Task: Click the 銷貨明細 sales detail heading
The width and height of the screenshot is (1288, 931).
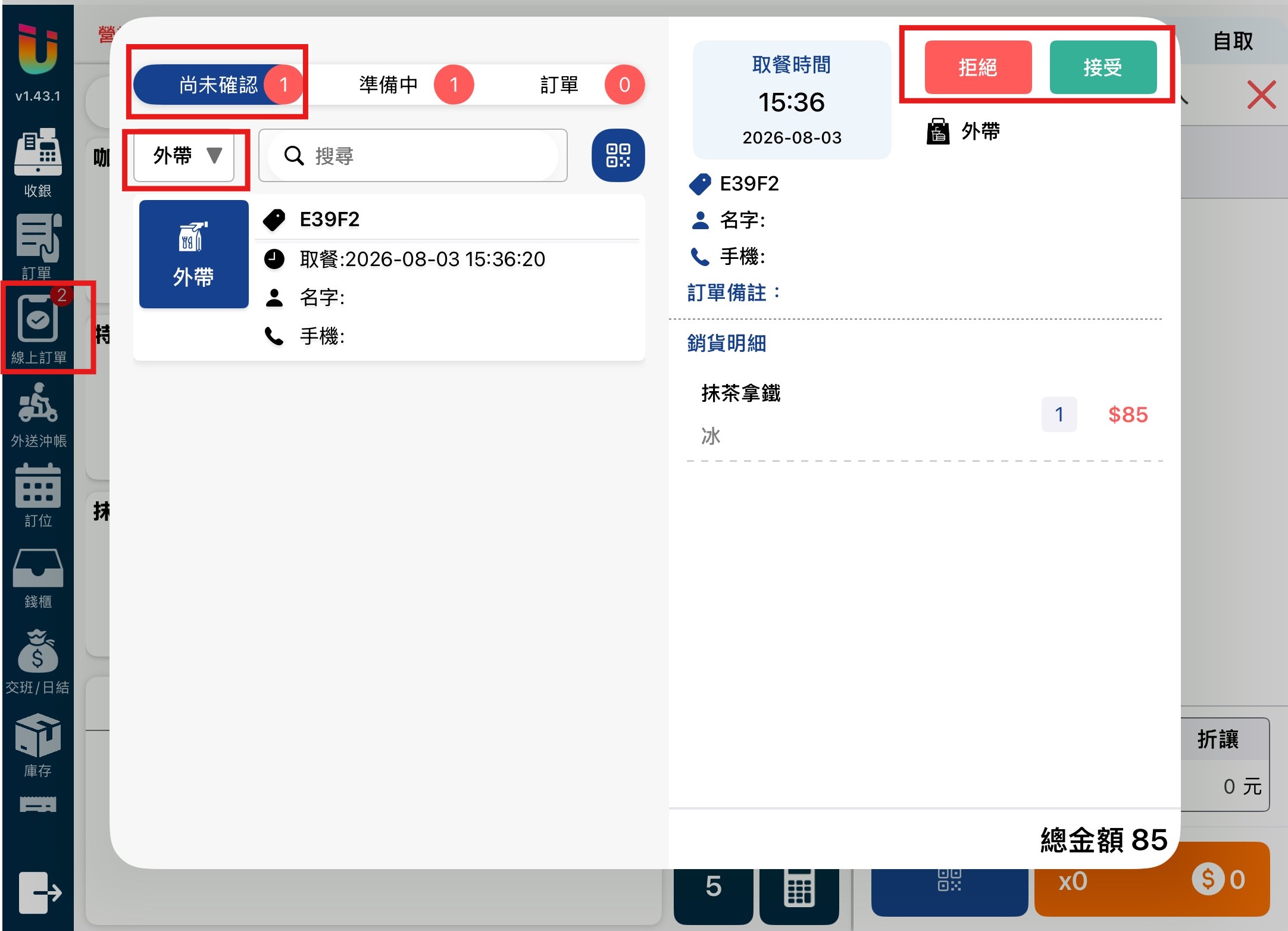Action: tap(726, 343)
